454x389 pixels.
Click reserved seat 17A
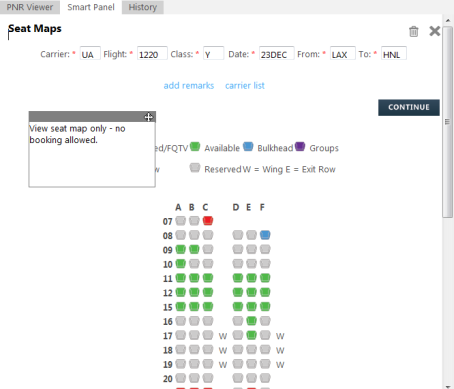point(180,335)
